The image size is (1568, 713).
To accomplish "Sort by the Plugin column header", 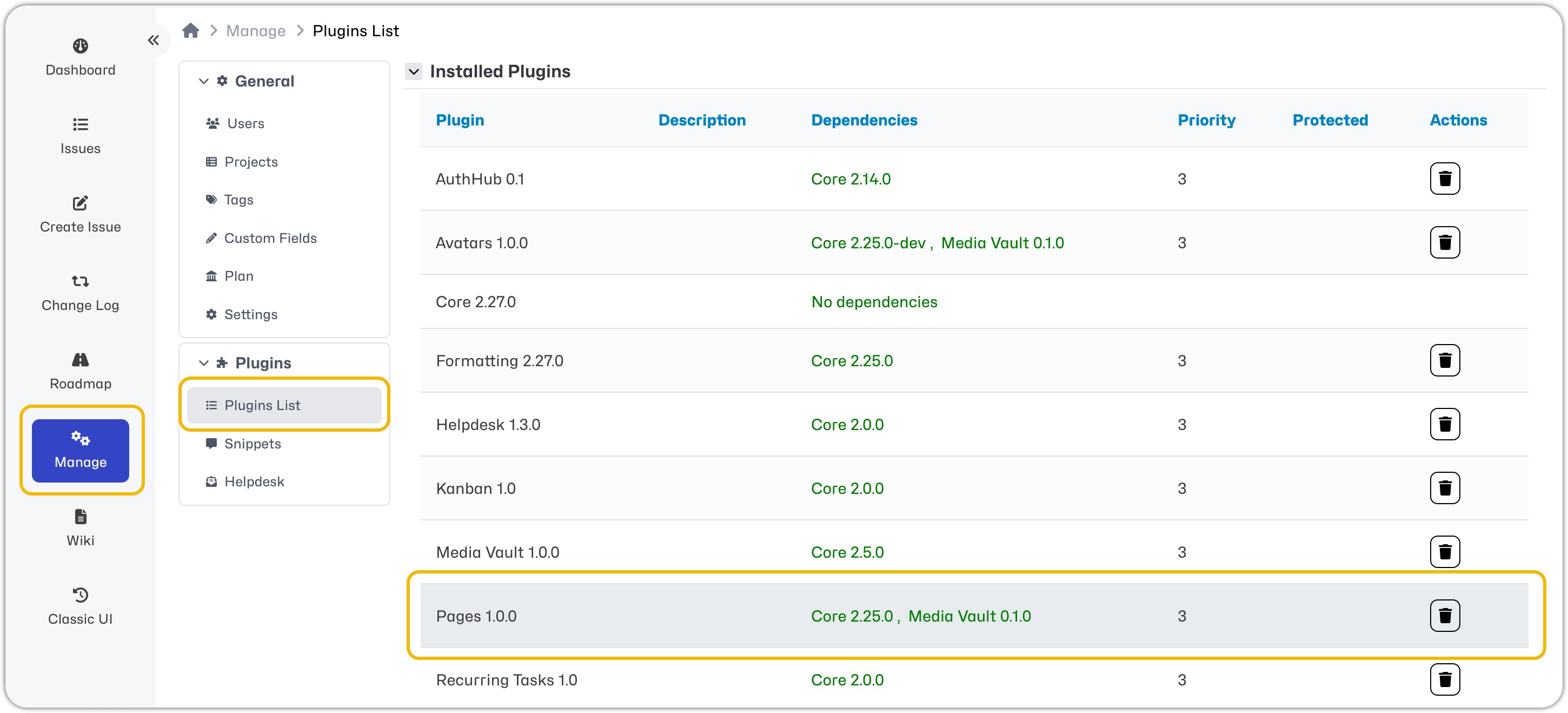I will click(x=460, y=120).
